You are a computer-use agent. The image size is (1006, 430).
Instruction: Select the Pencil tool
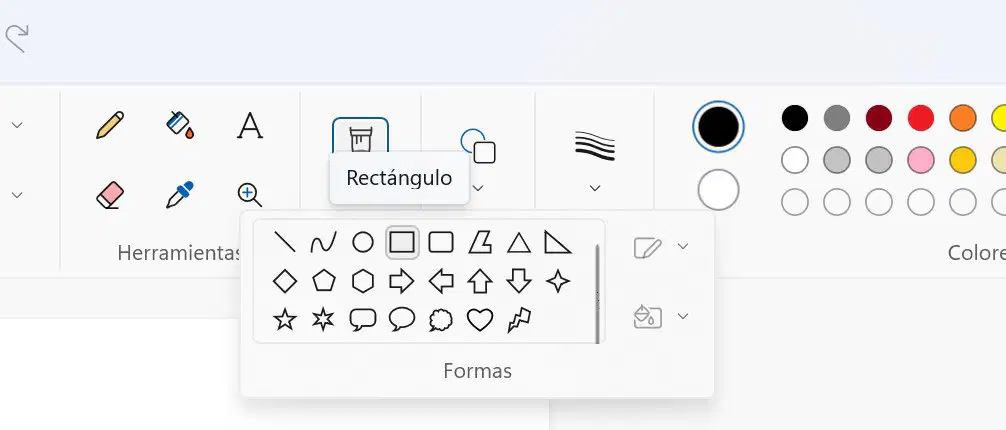click(x=110, y=125)
